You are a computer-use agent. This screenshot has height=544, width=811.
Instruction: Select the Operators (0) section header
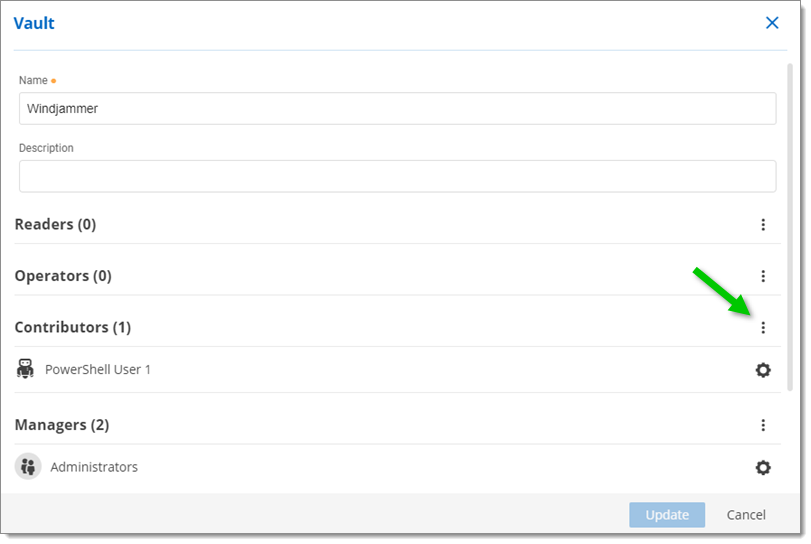(63, 276)
